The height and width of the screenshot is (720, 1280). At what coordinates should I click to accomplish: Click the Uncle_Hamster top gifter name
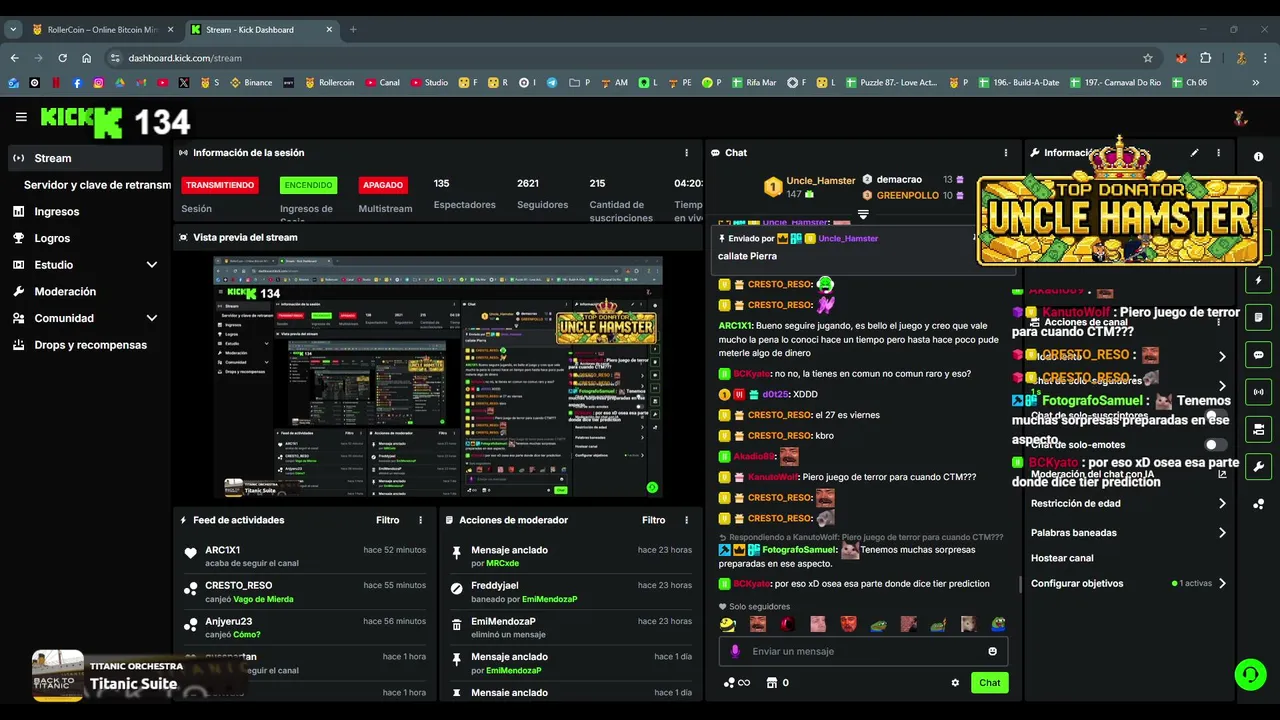coord(821,181)
